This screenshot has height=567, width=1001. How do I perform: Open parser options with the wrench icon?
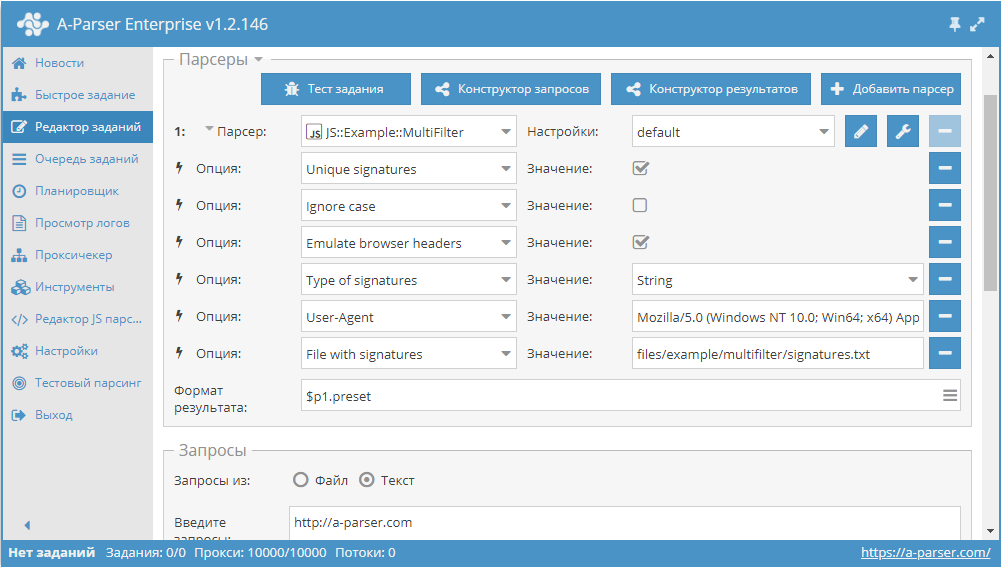903,132
